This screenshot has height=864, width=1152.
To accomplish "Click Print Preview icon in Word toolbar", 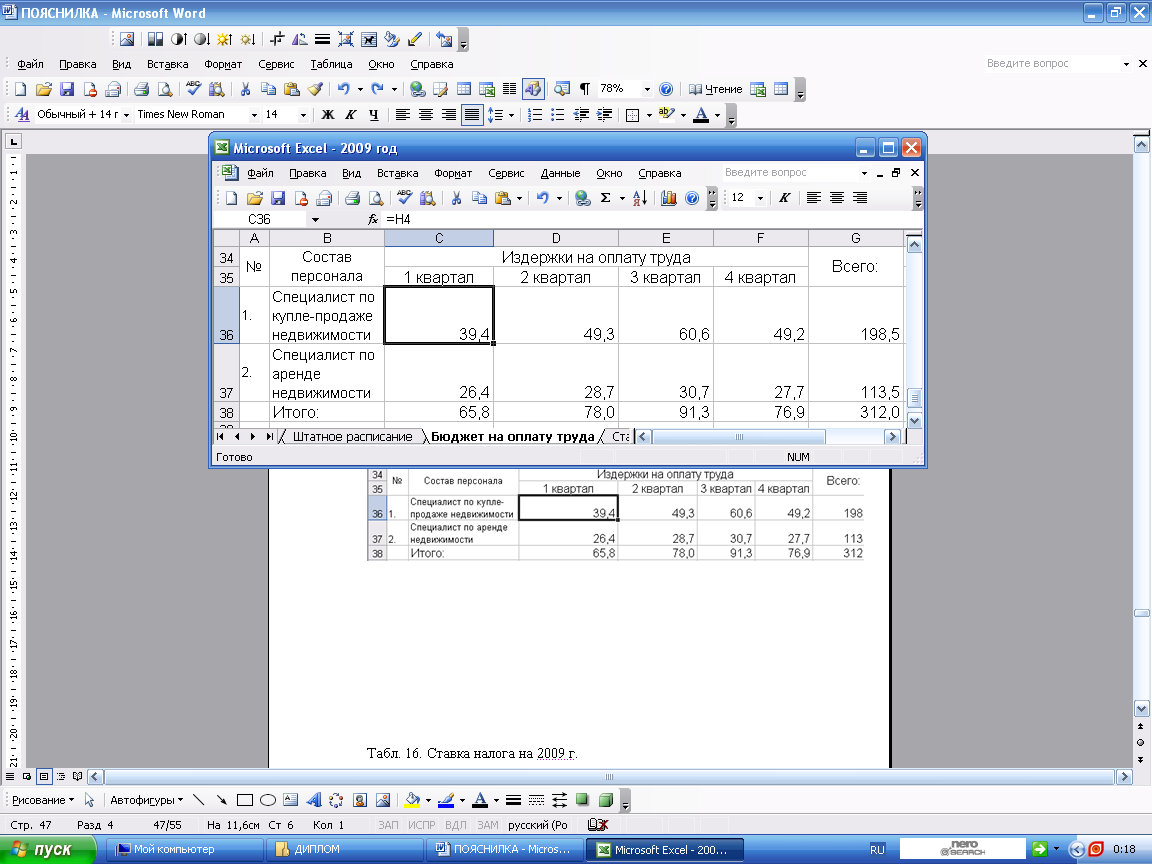I will pyautogui.click(x=164, y=89).
